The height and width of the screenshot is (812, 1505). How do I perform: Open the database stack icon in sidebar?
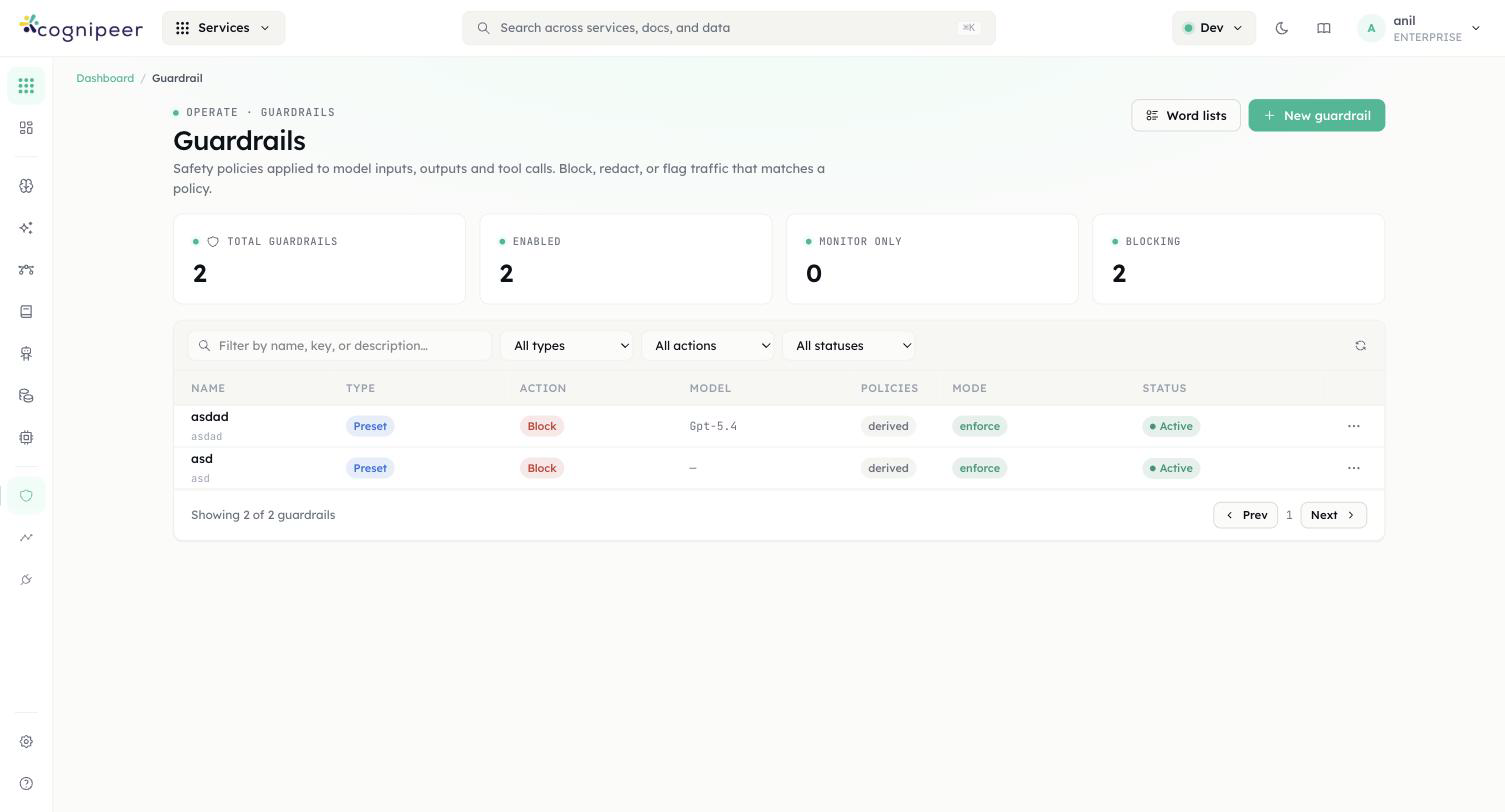pos(26,396)
